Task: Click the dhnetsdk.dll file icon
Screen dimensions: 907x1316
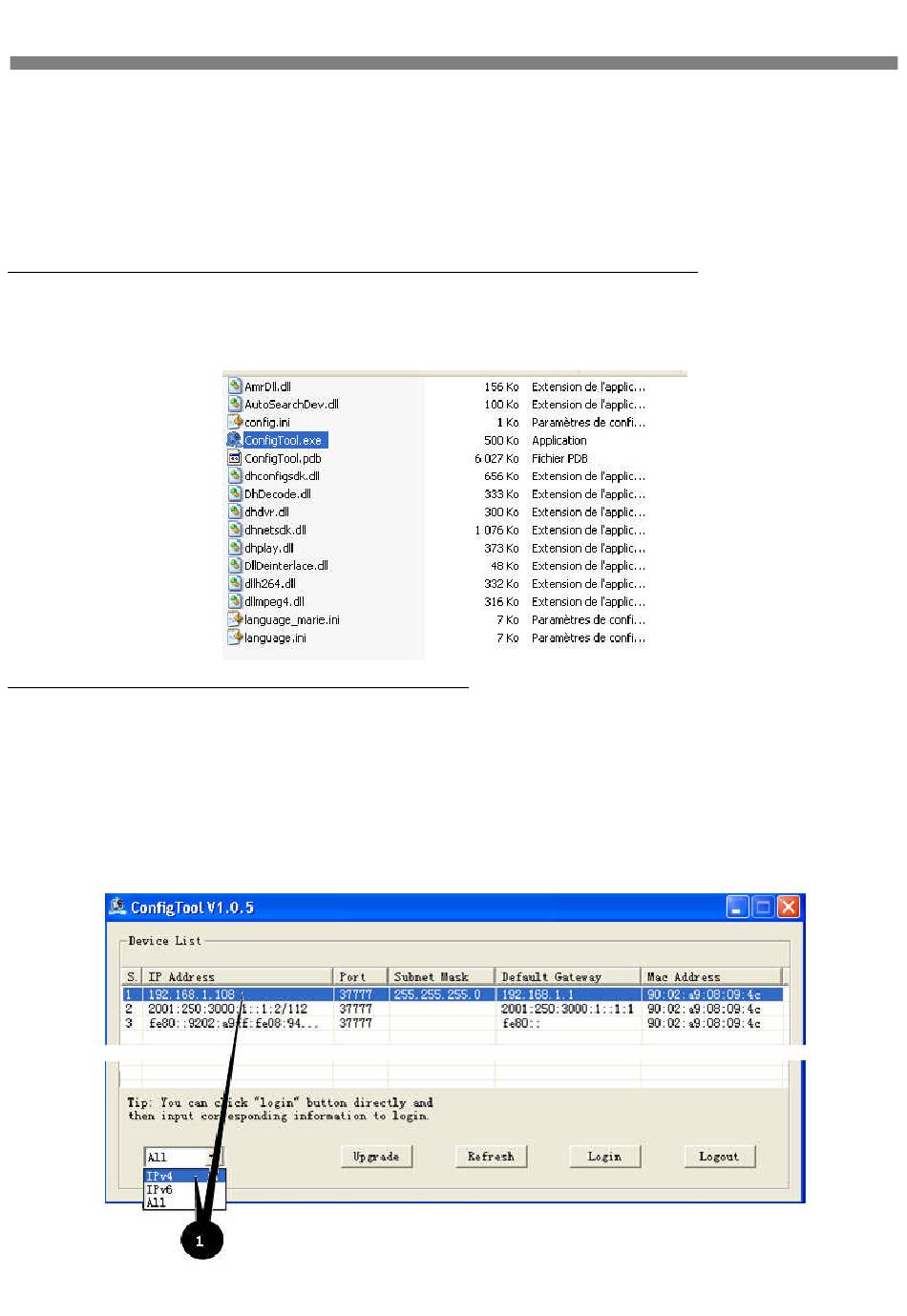Action: click(236, 530)
